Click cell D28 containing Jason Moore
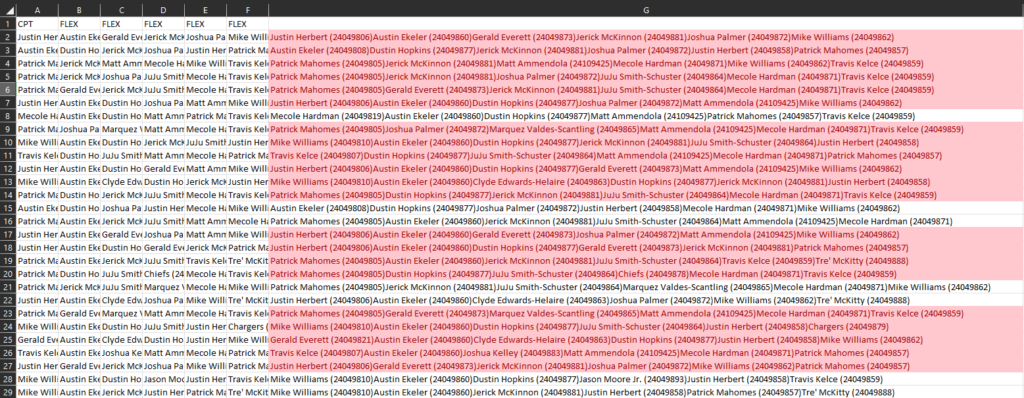The height and width of the screenshot is (398, 1024). pos(163,379)
